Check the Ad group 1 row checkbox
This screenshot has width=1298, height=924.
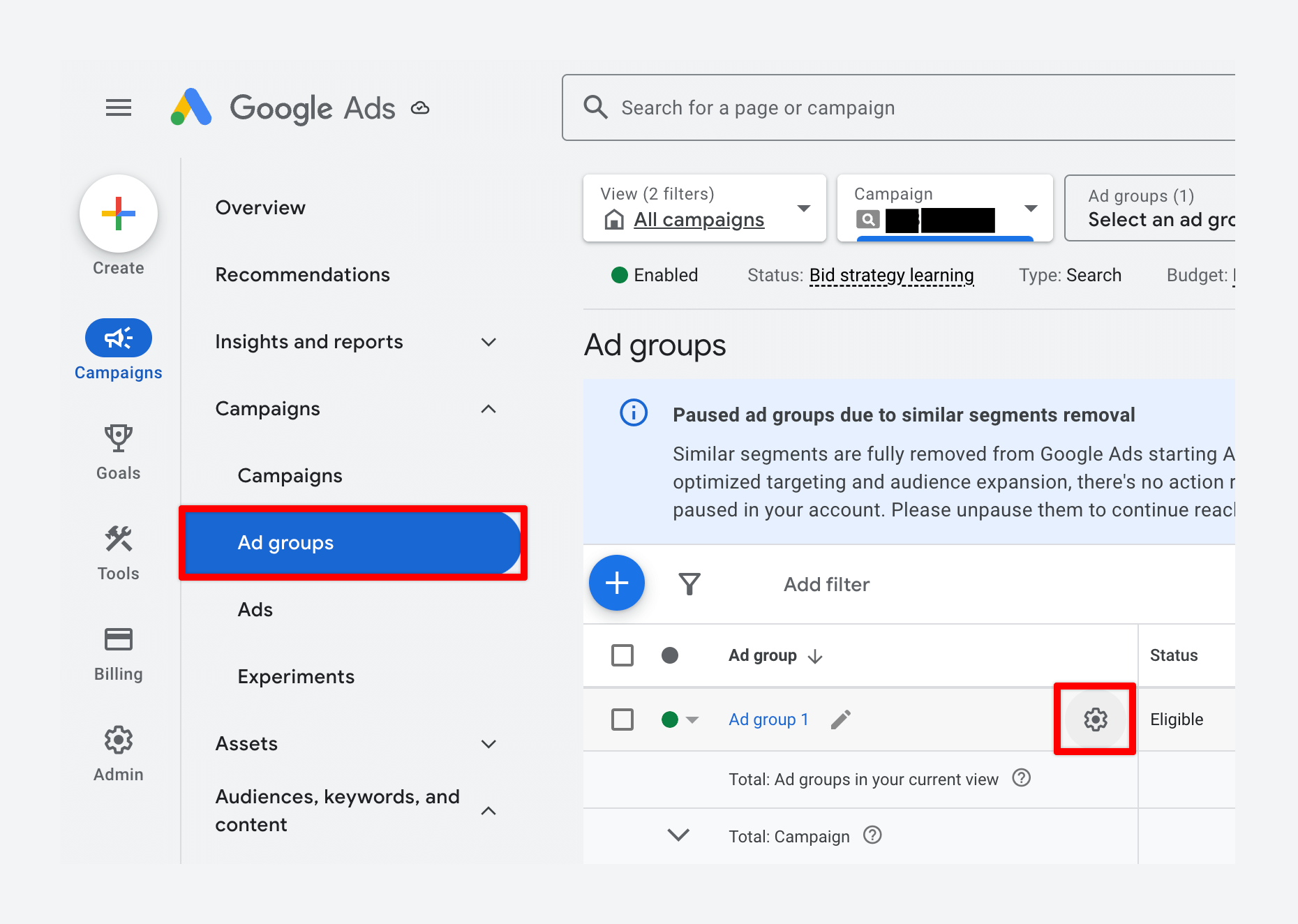[622, 719]
